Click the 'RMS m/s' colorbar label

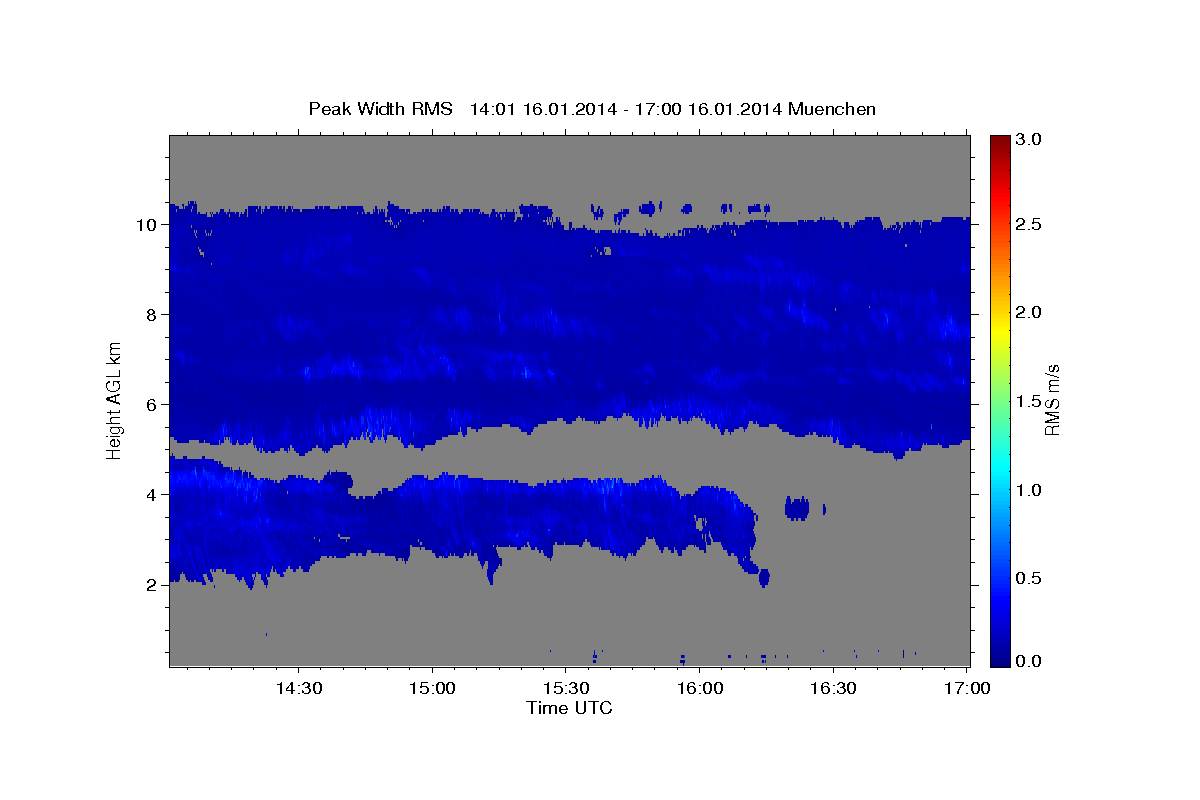click(1051, 400)
